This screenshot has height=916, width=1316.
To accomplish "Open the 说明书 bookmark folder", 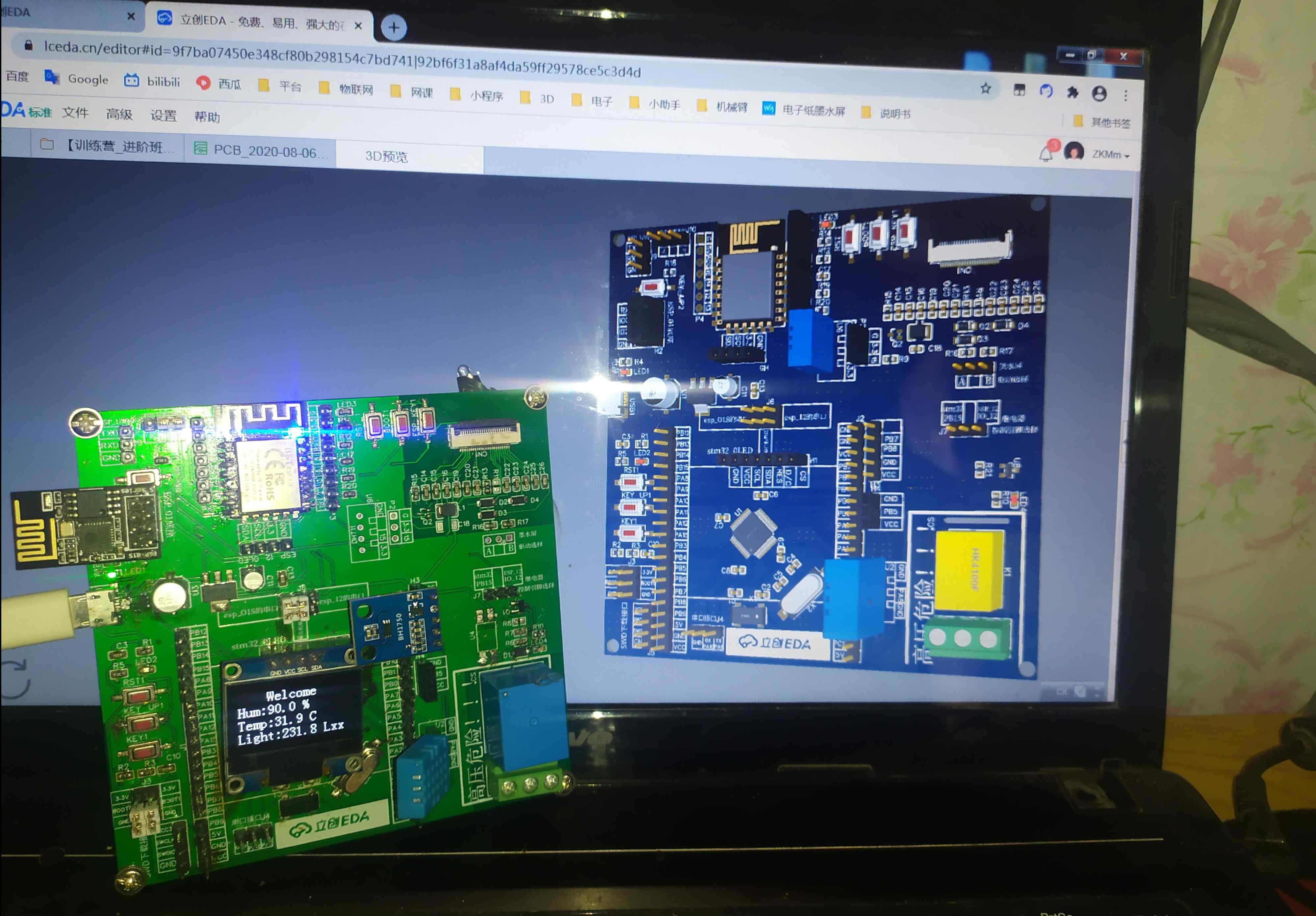I will pyautogui.click(x=886, y=113).
